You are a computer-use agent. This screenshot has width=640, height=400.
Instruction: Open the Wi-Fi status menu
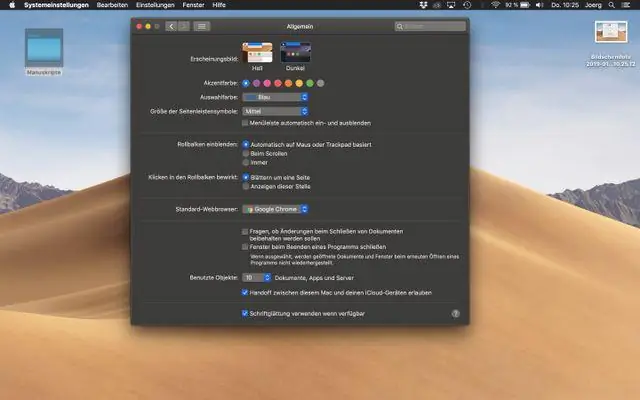(x=496, y=5)
